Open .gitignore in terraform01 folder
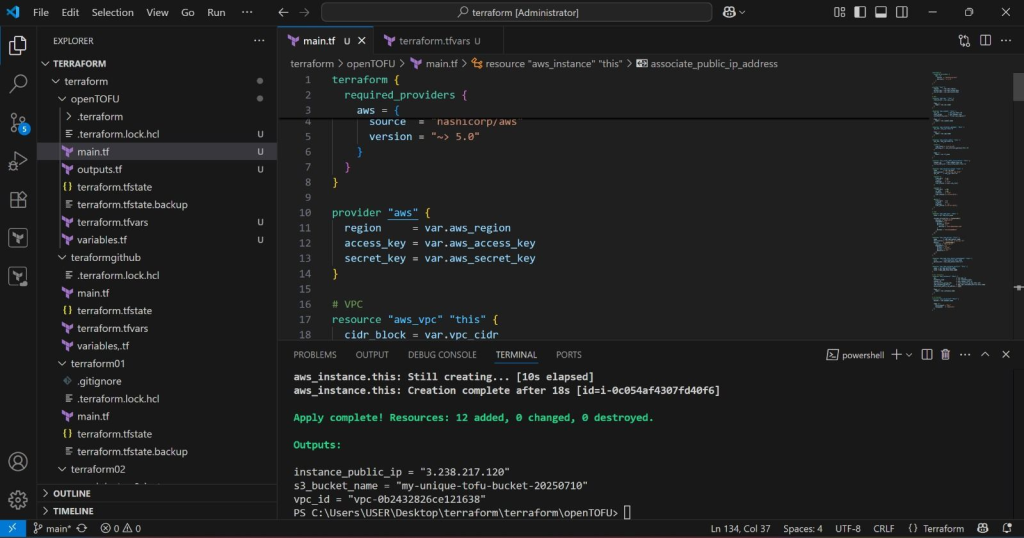The width and height of the screenshot is (1024, 538). pos(157,381)
